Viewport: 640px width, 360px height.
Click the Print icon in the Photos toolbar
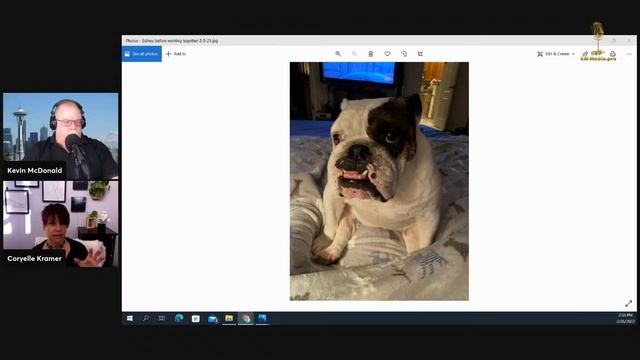pyautogui.click(x=613, y=54)
